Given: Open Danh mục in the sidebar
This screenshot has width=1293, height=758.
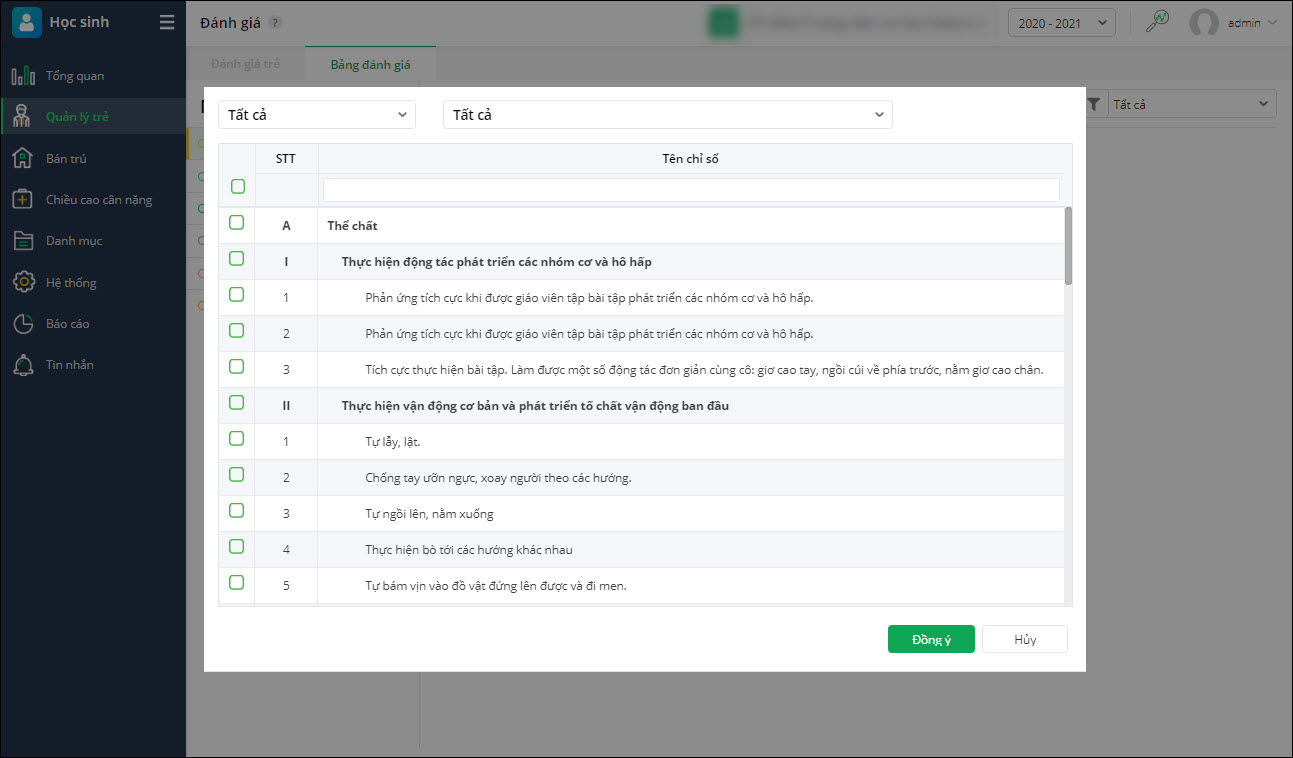Looking at the screenshot, I should point(93,241).
